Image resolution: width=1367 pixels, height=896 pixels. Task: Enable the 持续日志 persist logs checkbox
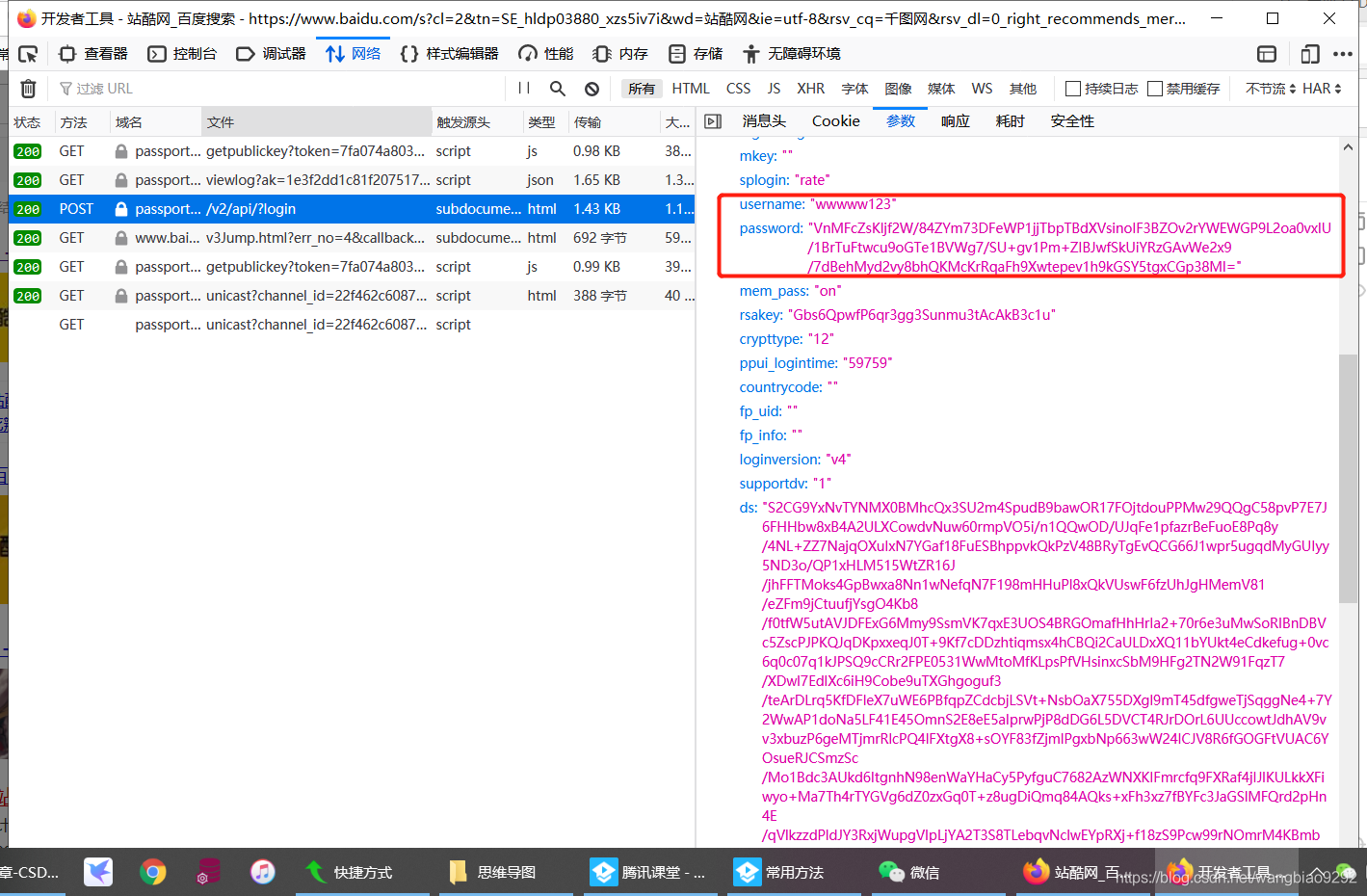(1073, 89)
